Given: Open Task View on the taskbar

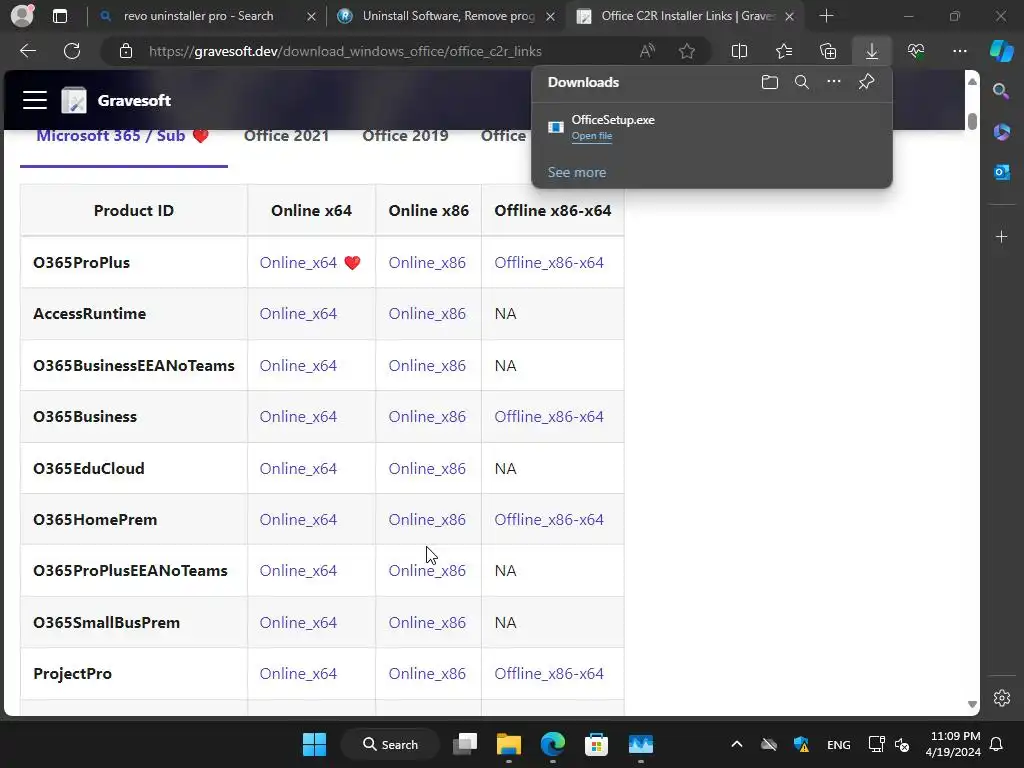Looking at the screenshot, I should (x=465, y=744).
